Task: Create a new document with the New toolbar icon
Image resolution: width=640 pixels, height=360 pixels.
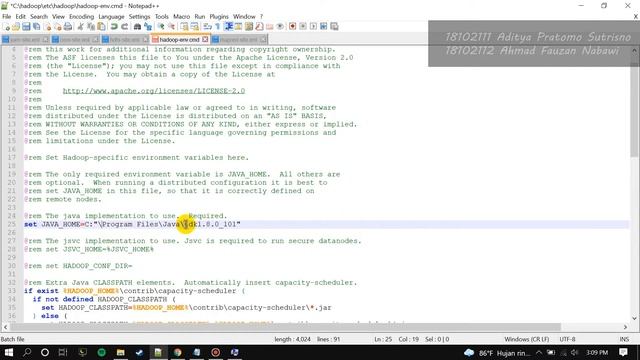Action: coord(7,27)
